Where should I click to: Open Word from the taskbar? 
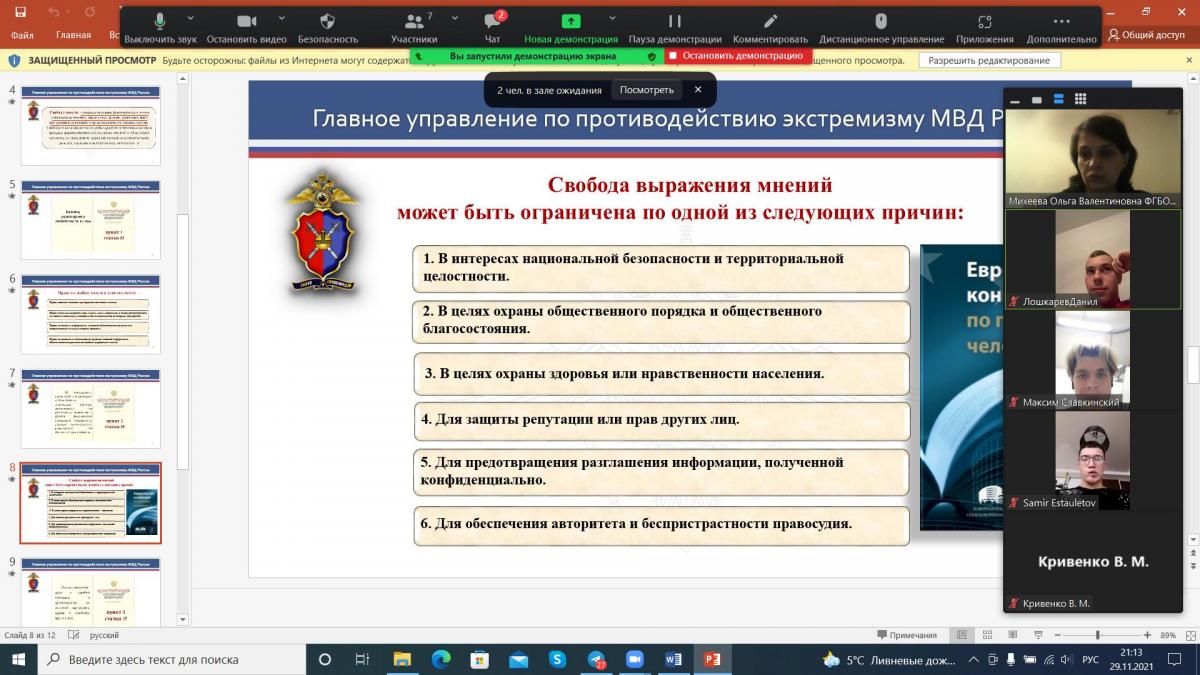coord(672,659)
